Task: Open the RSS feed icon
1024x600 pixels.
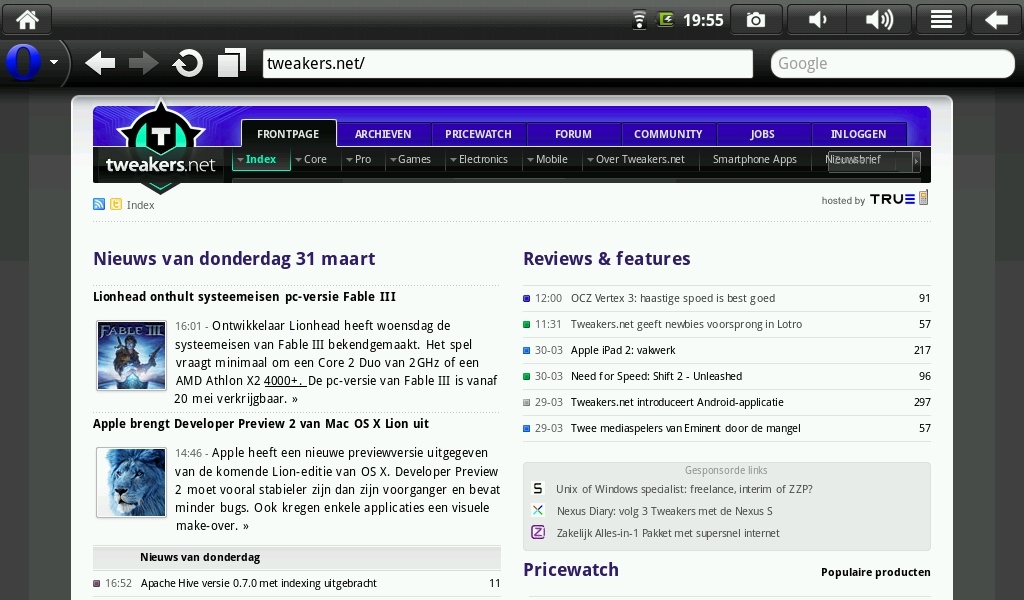Action: pos(99,204)
